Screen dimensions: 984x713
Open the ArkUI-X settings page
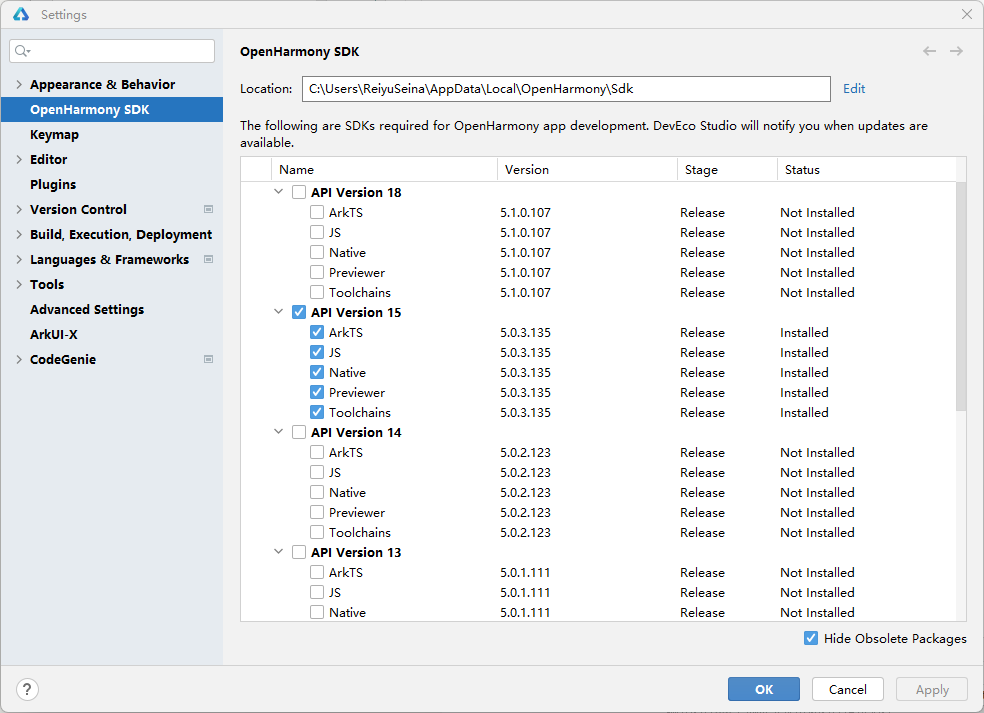coord(112,335)
